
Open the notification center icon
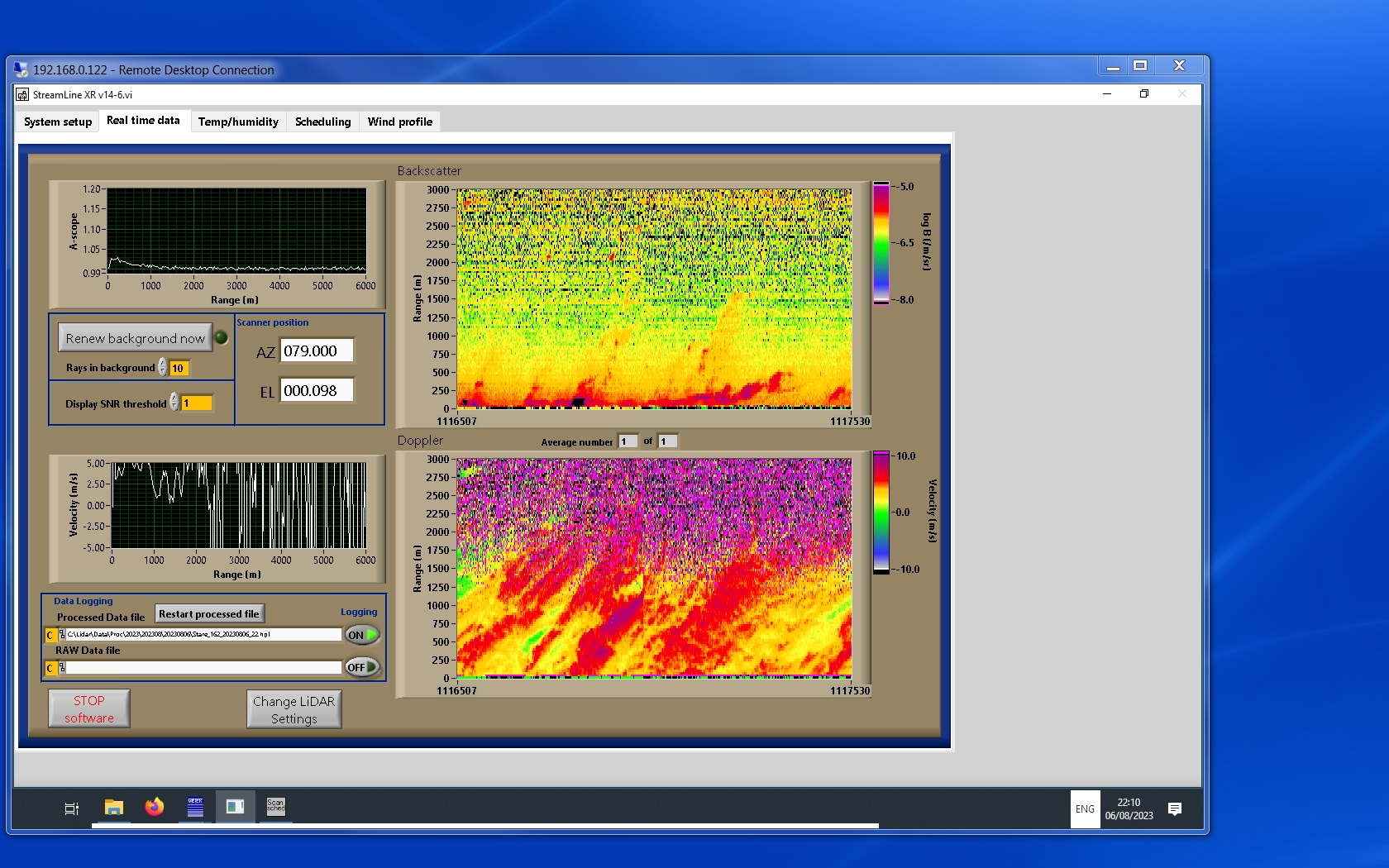[x=1174, y=808]
